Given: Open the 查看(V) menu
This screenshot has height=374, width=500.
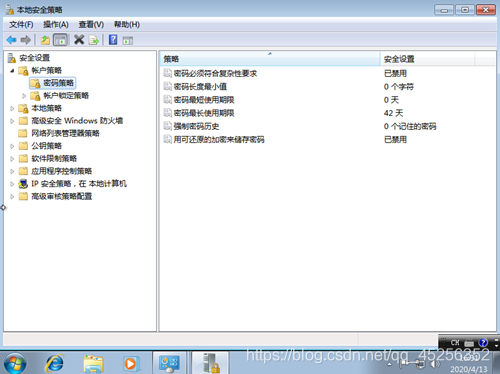Looking at the screenshot, I should tap(91, 25).
